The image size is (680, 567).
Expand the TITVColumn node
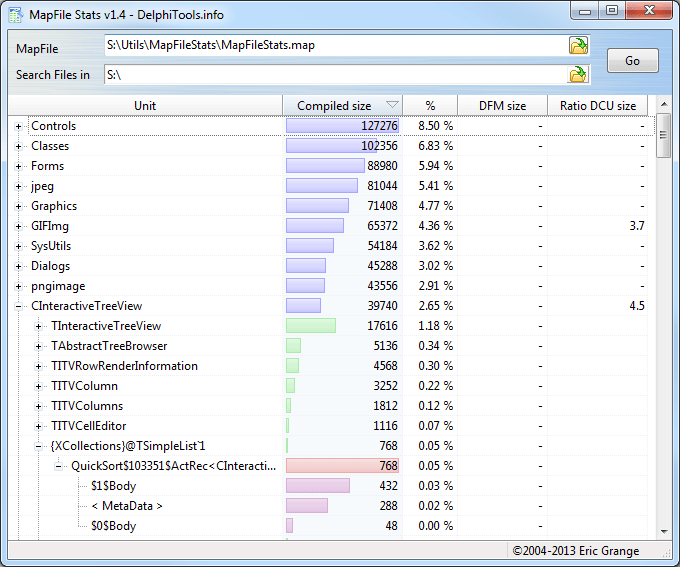tap(38, 386)
